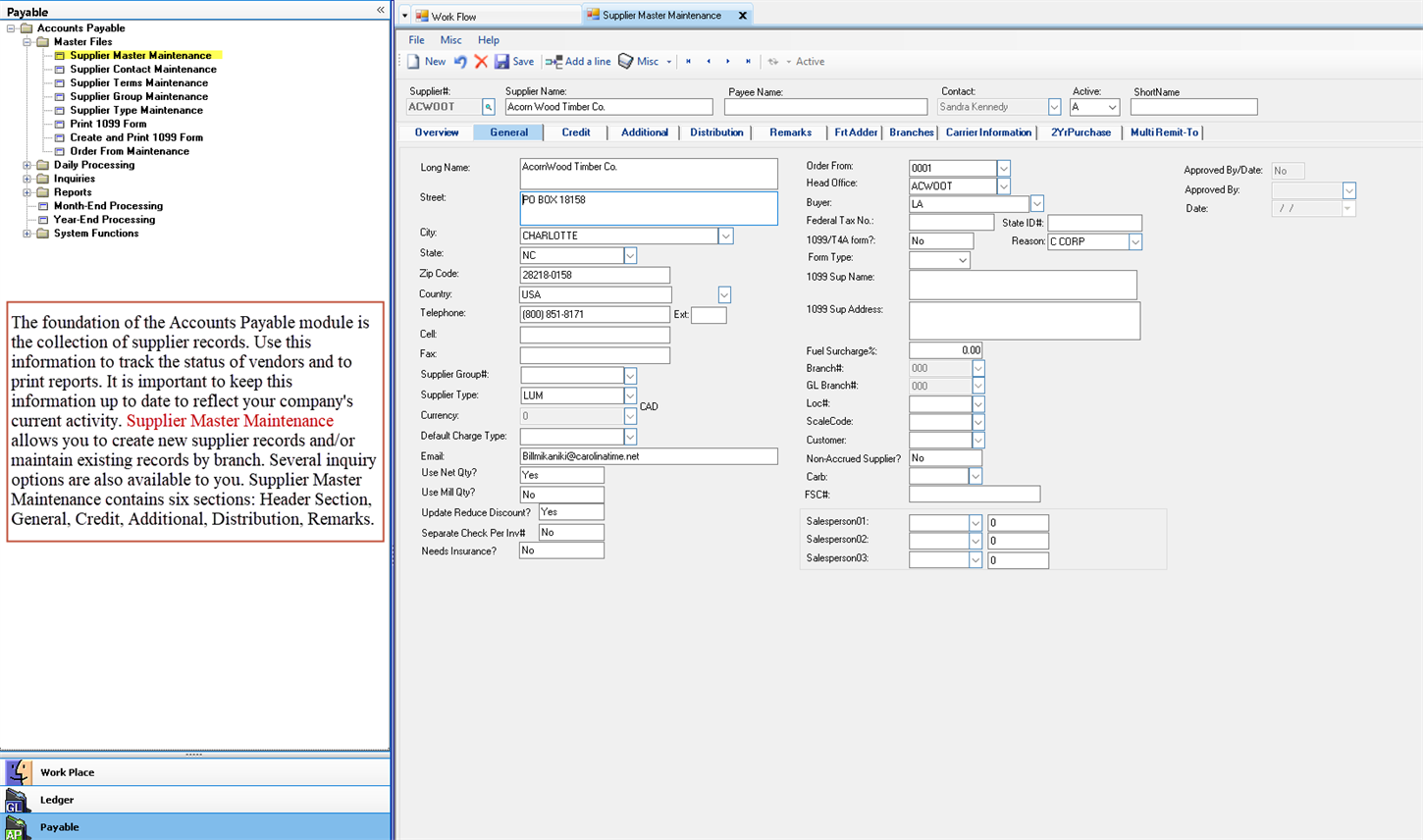
Task: Open Supplier Terms Maintenance in tree
Action: coord(138,83)
